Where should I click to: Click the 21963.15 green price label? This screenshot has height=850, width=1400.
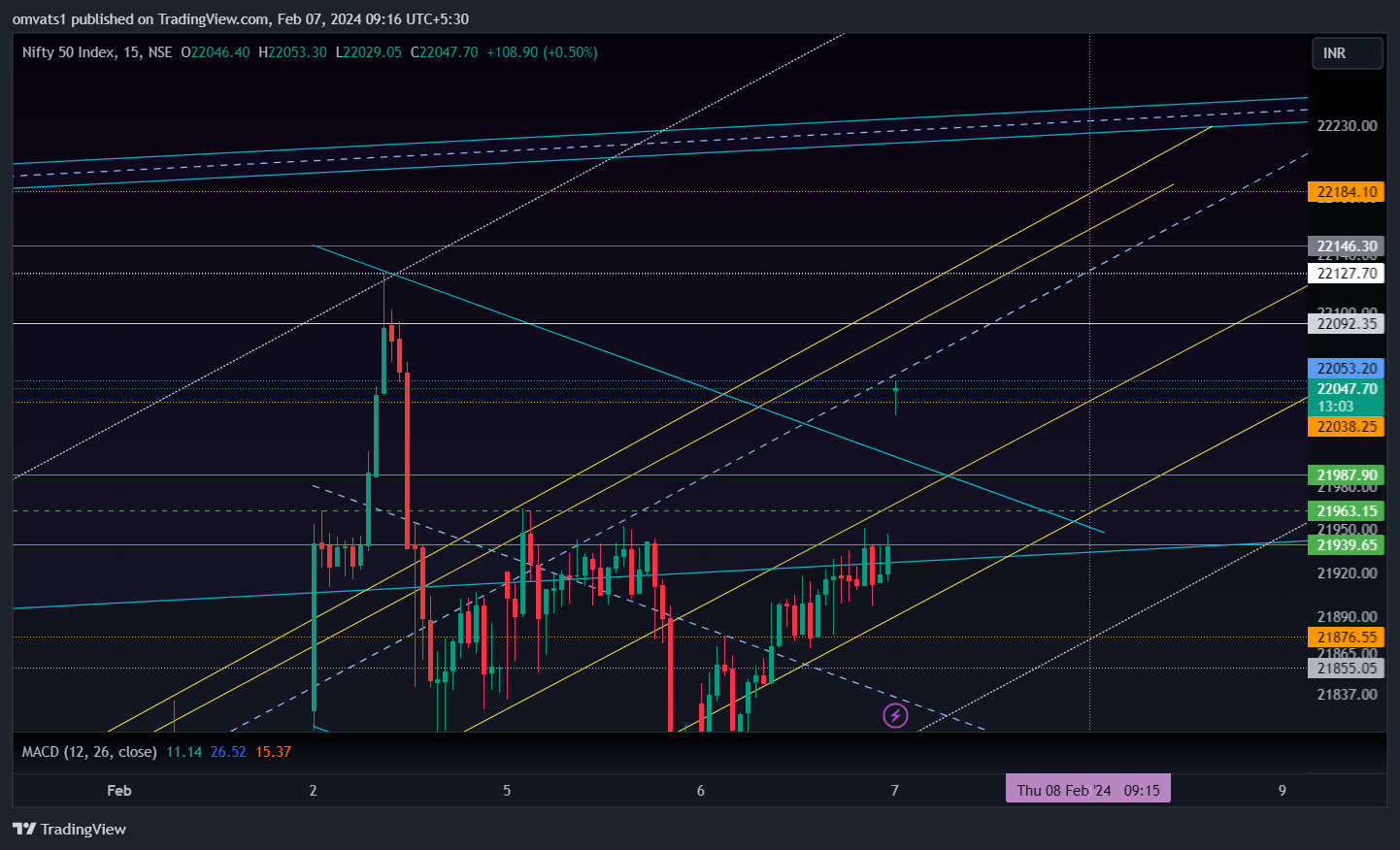[1346, 511]
